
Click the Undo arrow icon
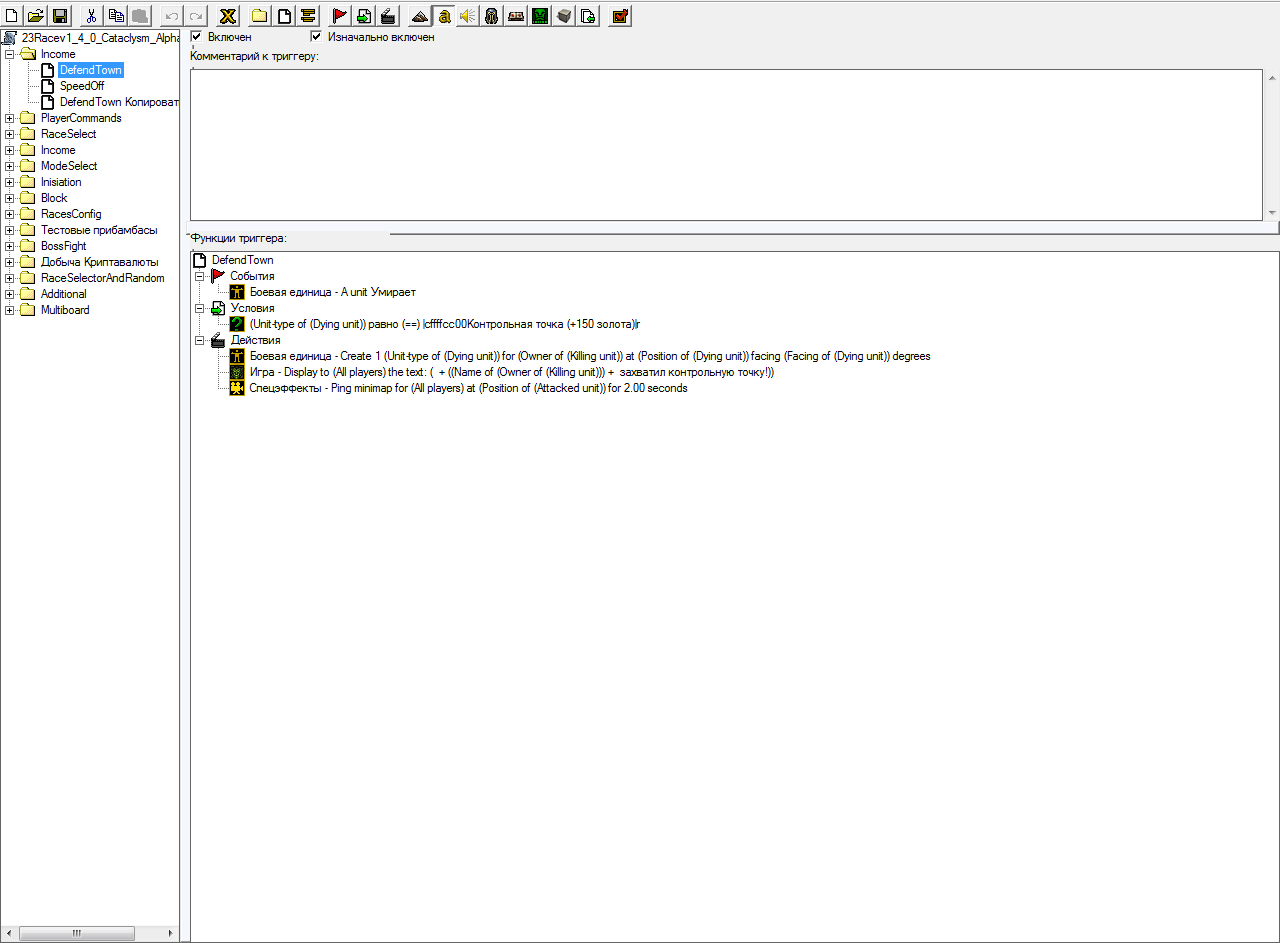click(x=172, y=15)
